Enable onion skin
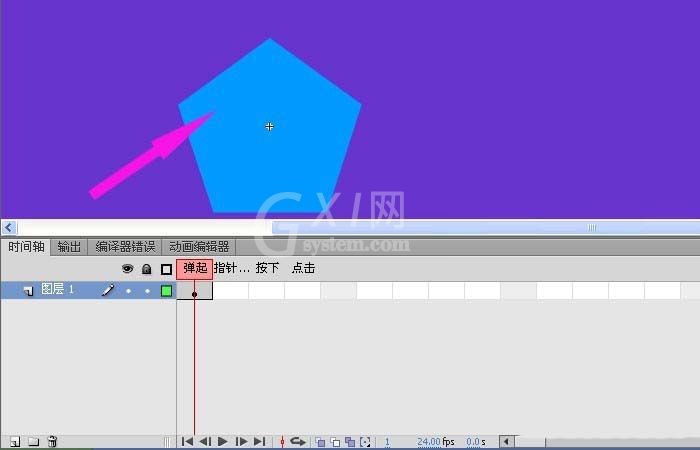Image resolution: width=700 pixels, height=450 pixels. [x=320, y=442]
